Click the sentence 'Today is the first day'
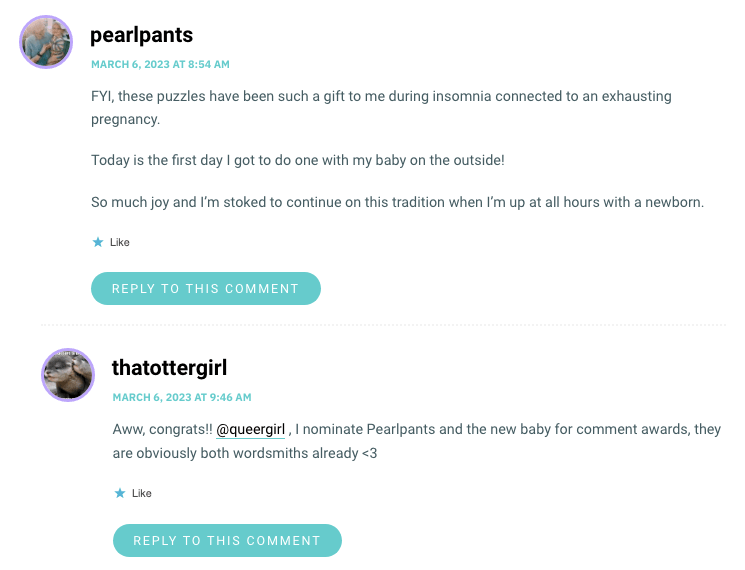This screenshot has width=745, height=570. pos(297,161)
